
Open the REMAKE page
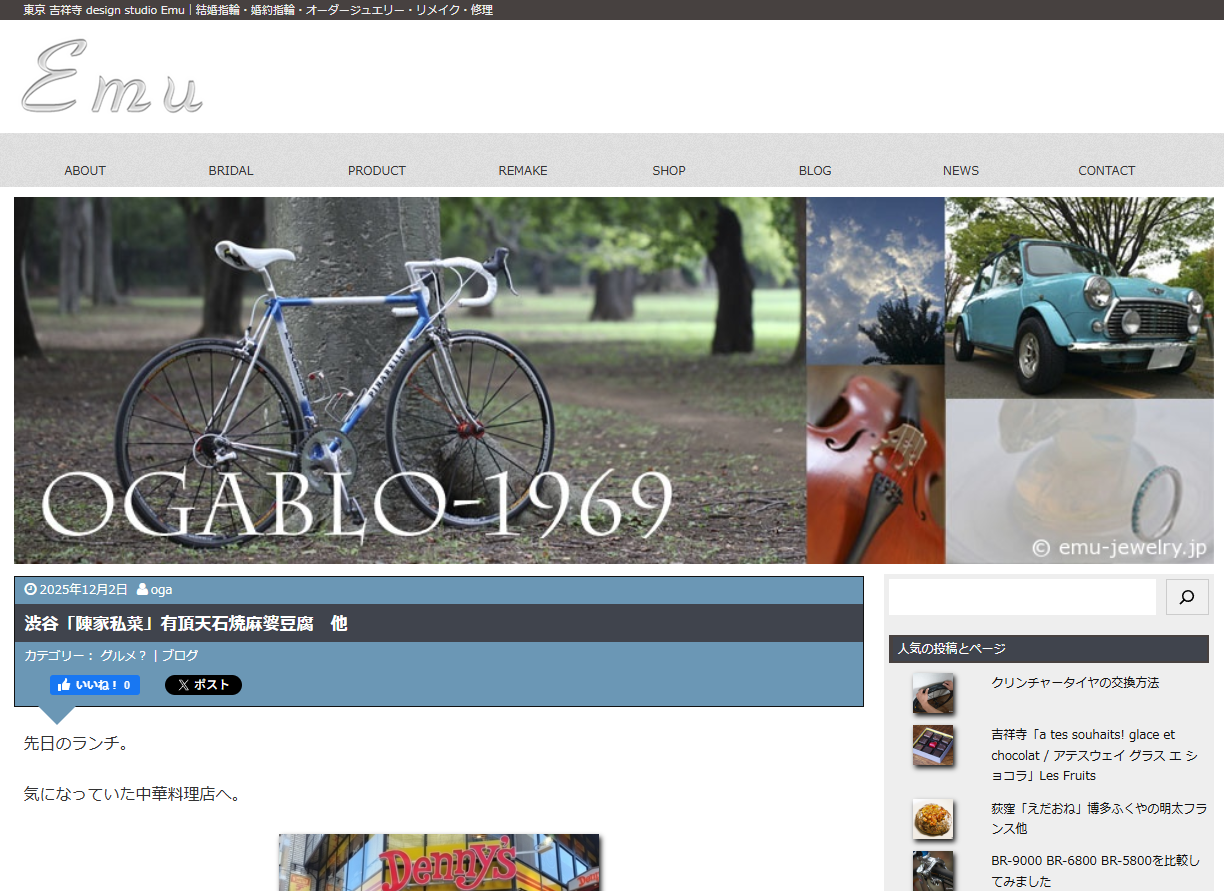[523, 170]
